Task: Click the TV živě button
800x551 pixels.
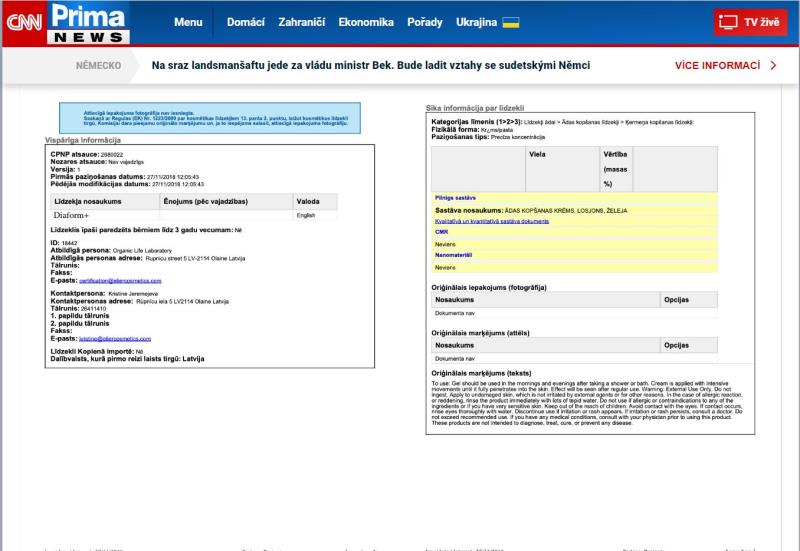Action: point(750,22)
